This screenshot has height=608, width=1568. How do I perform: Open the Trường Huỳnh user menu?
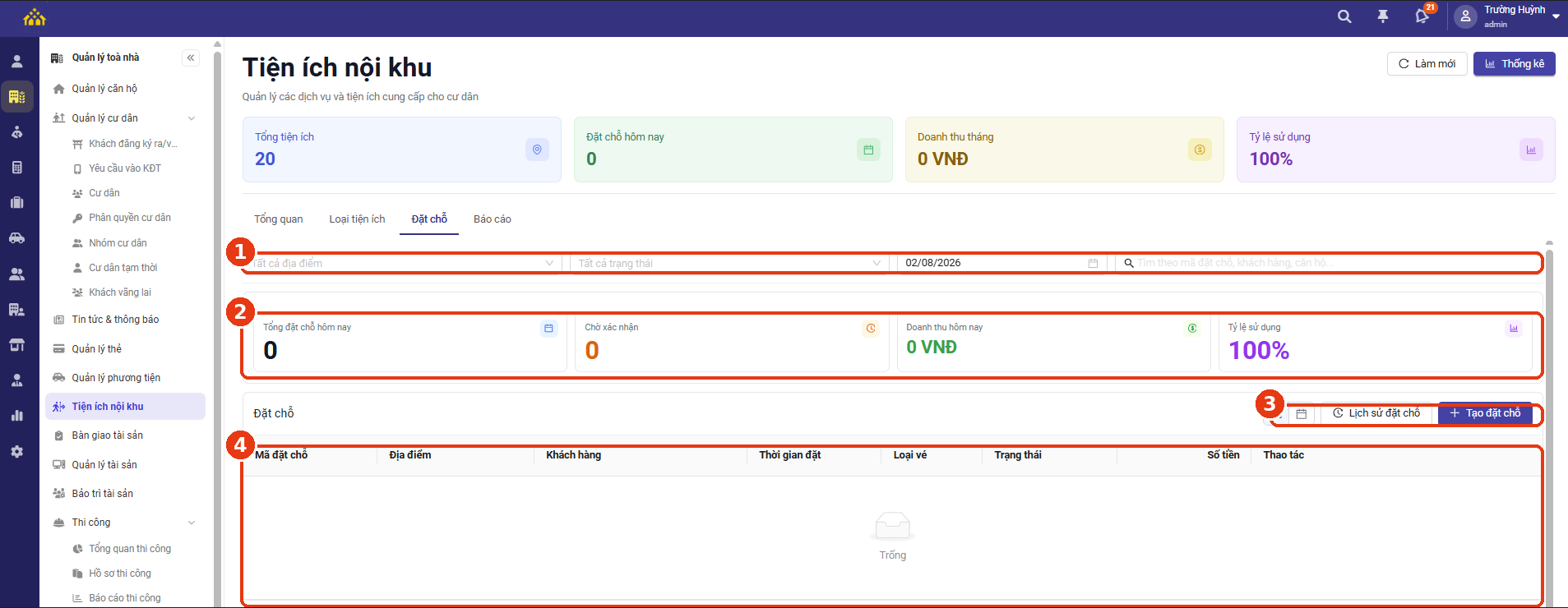[1508, 16]
